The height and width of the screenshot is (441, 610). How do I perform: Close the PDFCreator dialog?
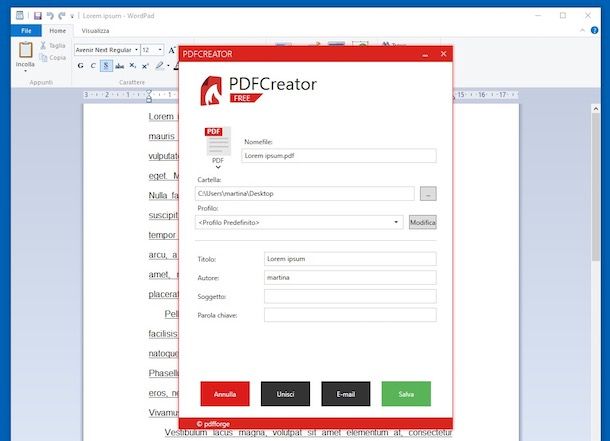tap(443, 54)
